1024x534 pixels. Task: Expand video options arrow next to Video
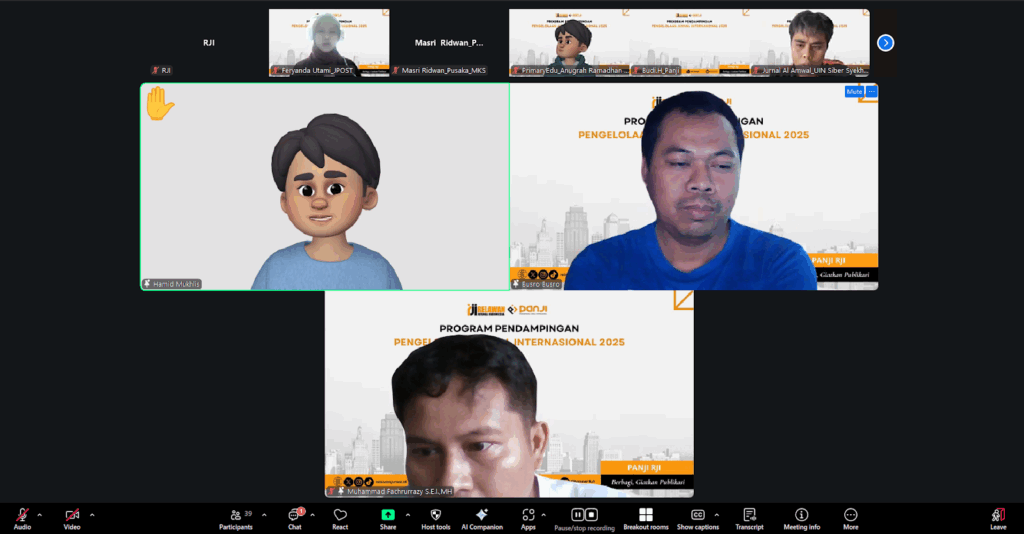coord(92,515)
